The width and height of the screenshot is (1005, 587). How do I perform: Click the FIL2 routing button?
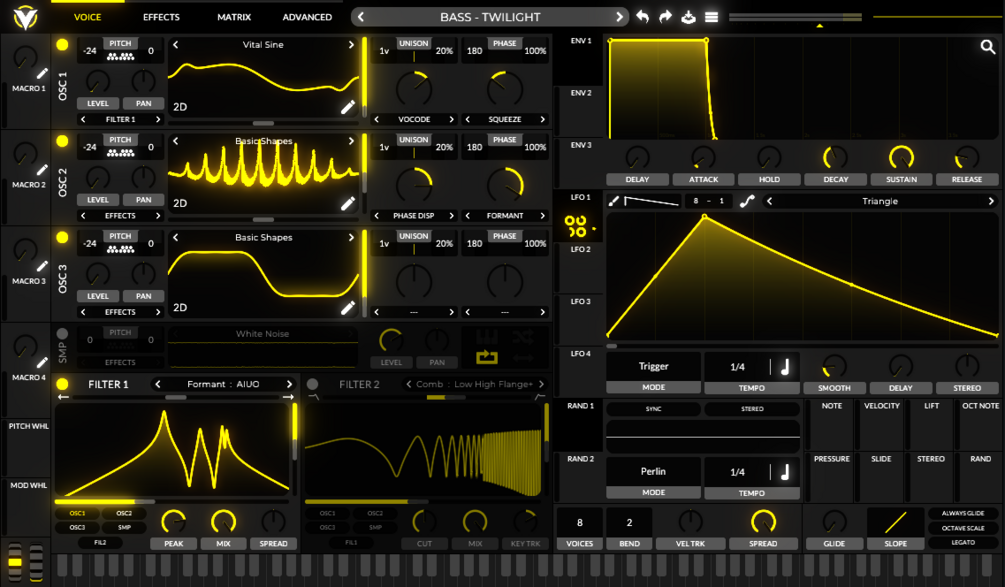tap(101, 543)
